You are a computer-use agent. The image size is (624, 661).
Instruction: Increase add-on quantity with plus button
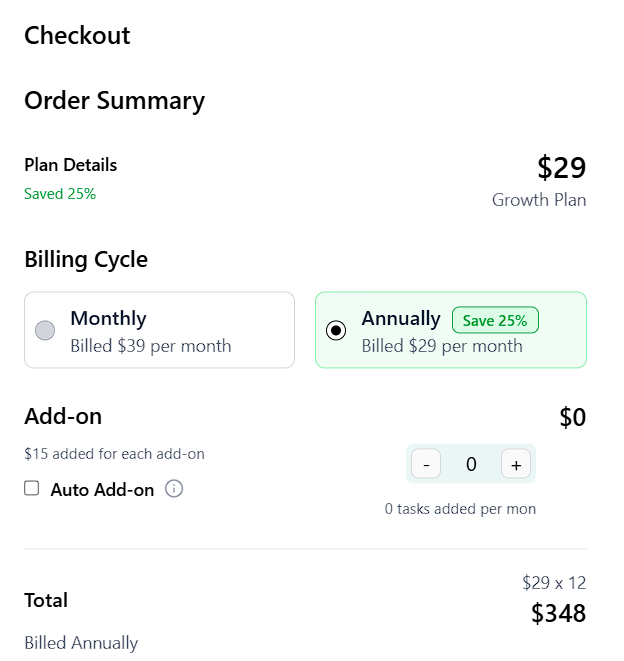pyautogui.click(x=516, y=464)
